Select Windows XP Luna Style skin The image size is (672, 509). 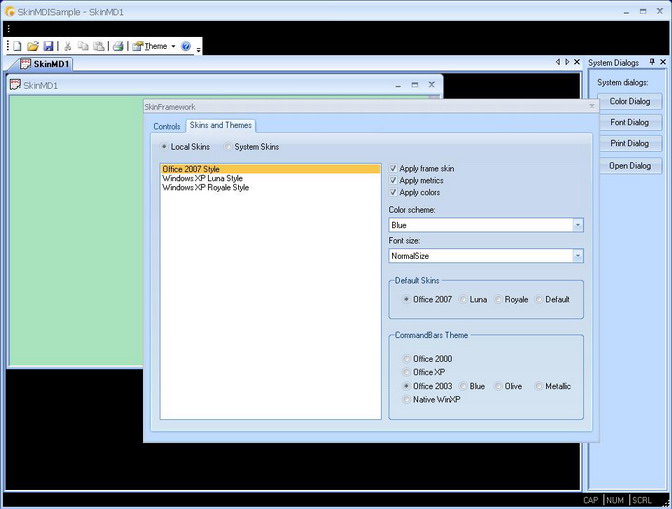tap(202, 178)
